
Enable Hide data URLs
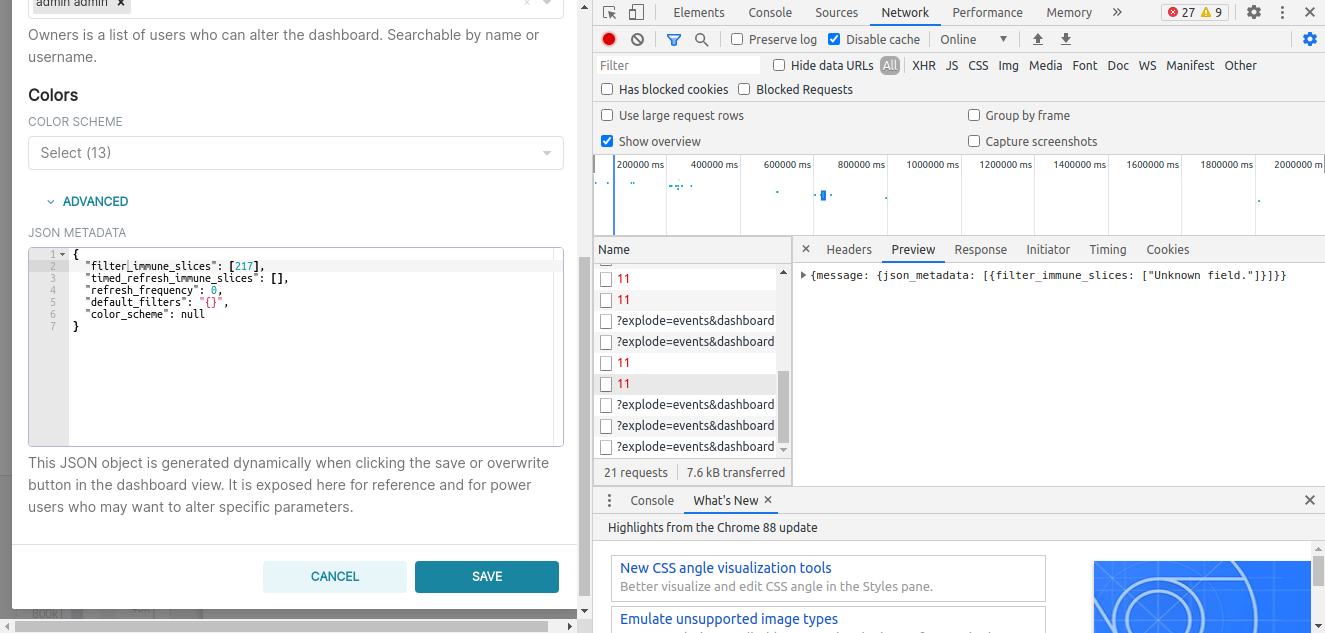[x=779, y=65]
